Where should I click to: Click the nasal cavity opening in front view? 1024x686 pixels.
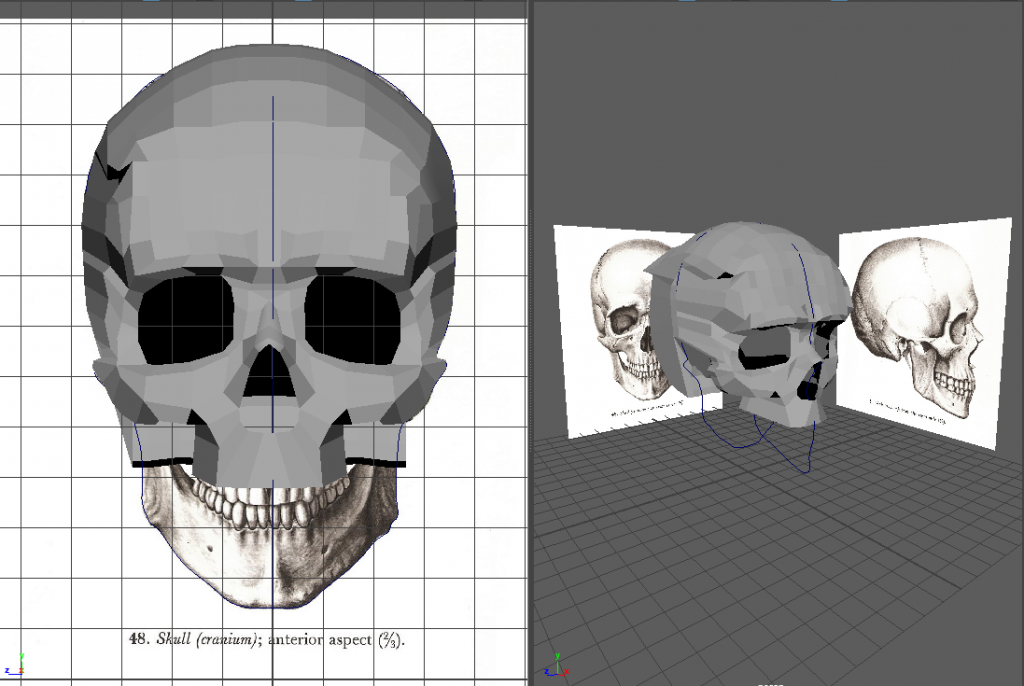[267, 372]
